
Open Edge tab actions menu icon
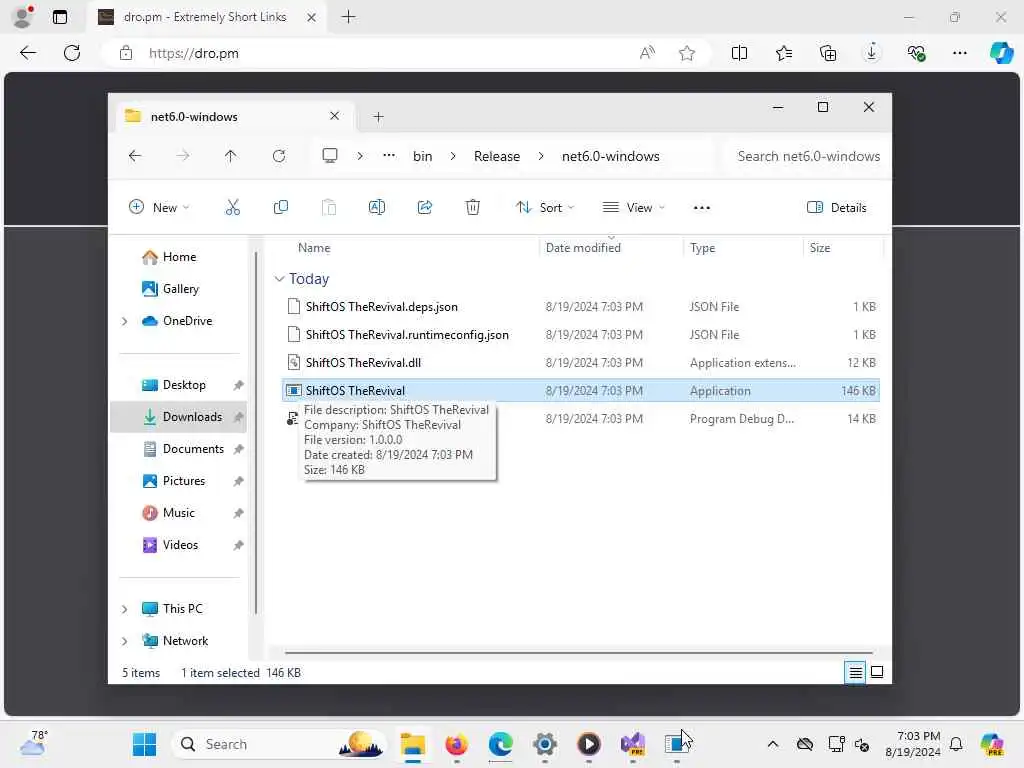(59, 17)
